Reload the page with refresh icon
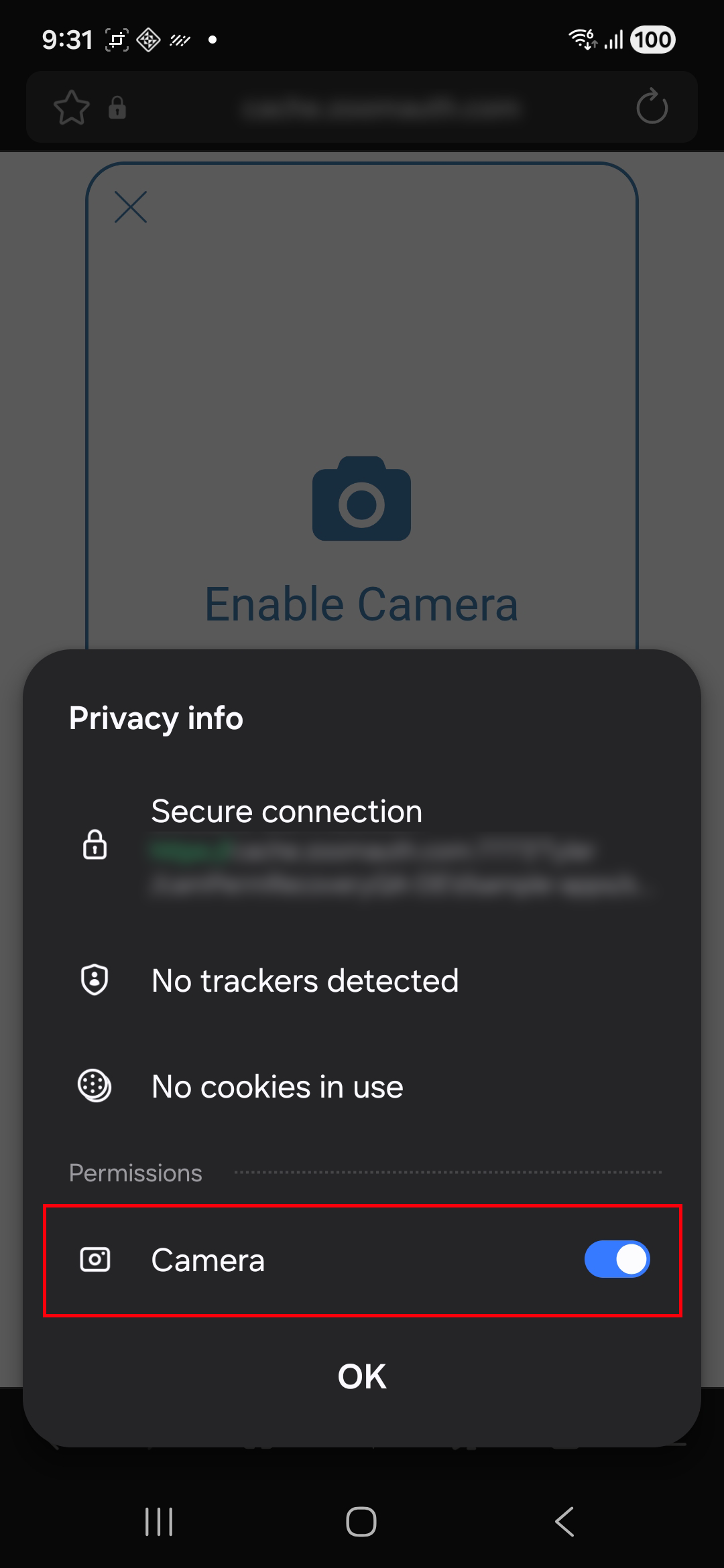This screenshot has height=1568, width=724. pos(652,107)
